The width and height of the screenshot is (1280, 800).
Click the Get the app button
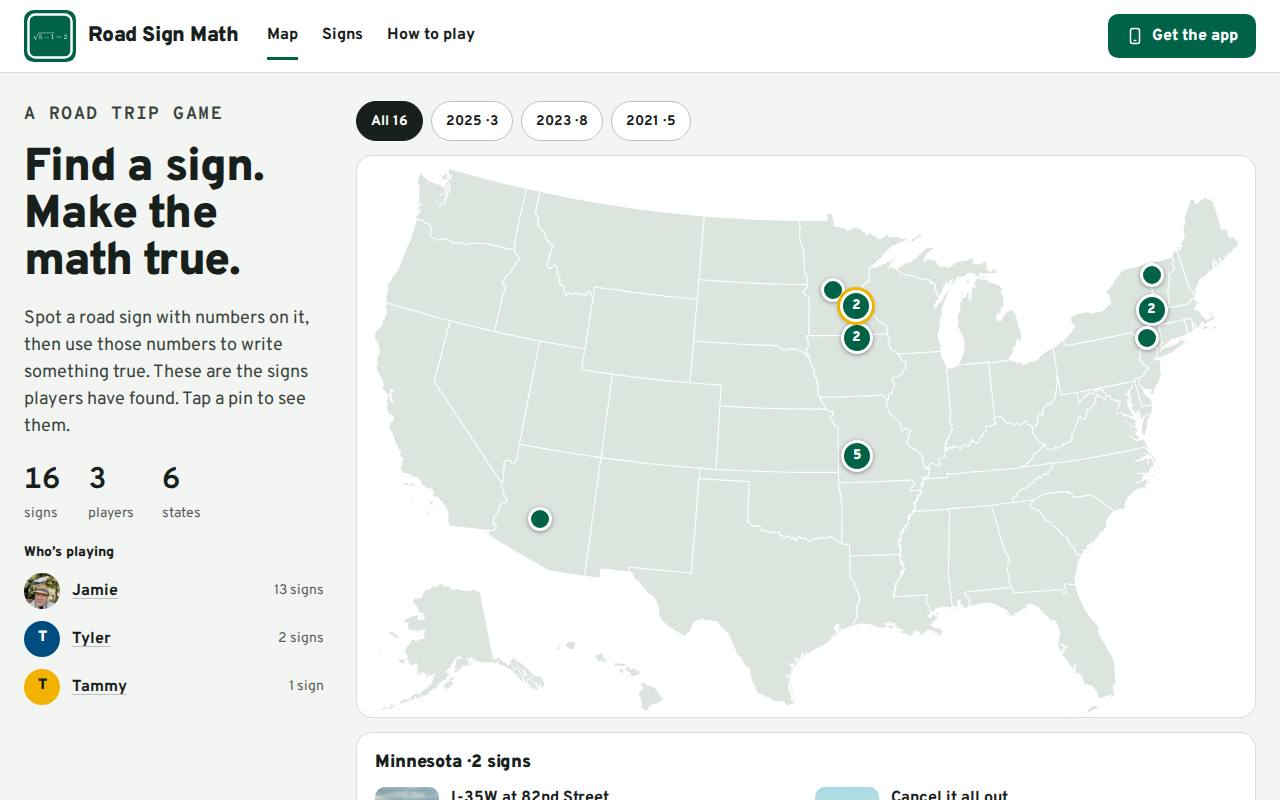1182,36
